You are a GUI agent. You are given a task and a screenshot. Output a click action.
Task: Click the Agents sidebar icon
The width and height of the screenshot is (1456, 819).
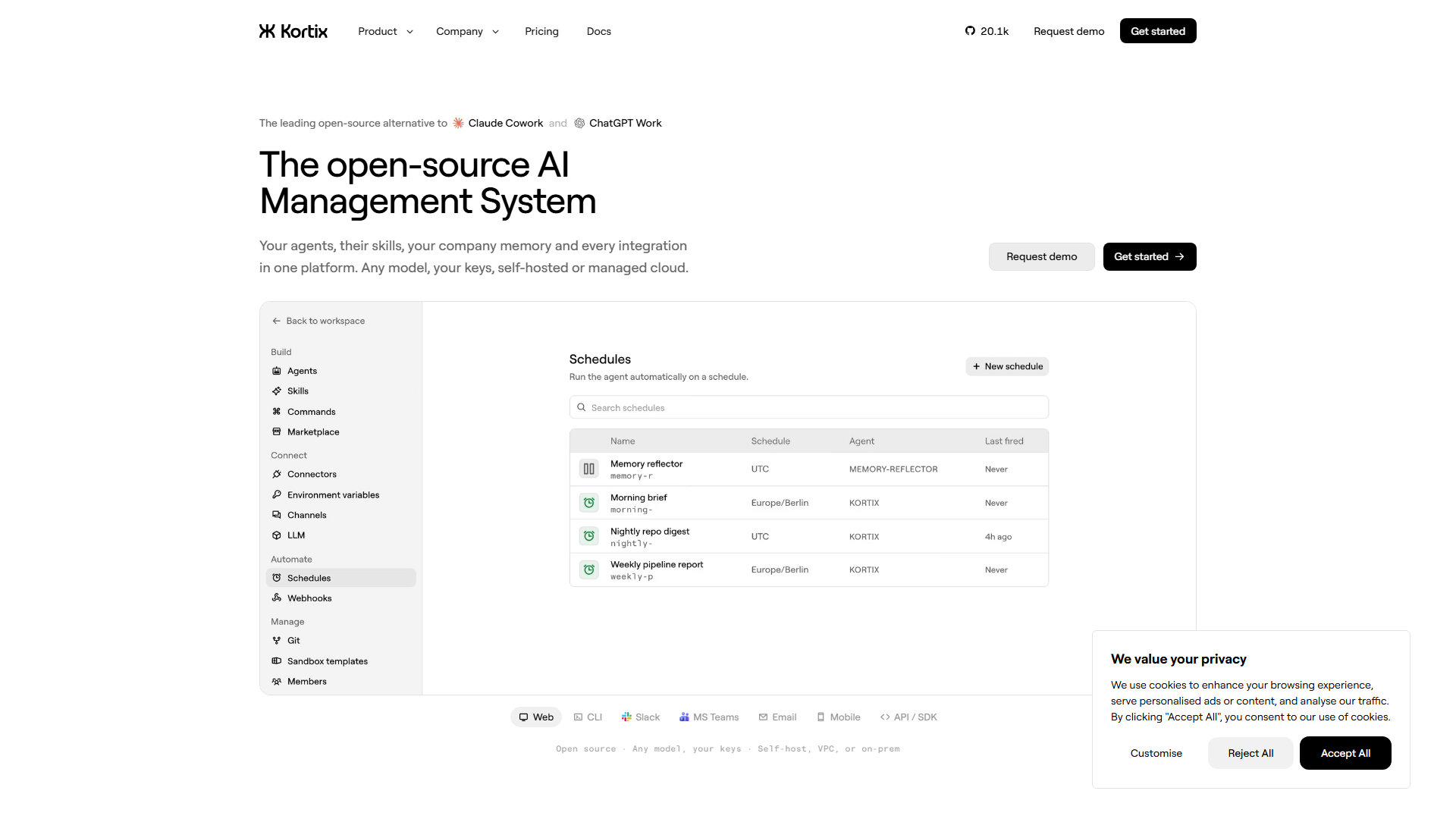277,371
